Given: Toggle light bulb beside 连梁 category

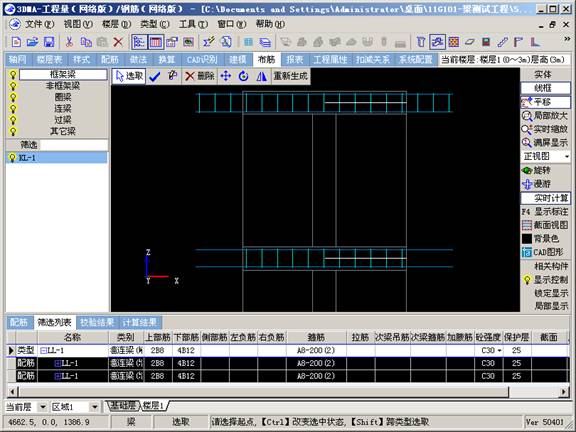Looking at the screenshot, I should pyautogui.click(x=13, y=109).
